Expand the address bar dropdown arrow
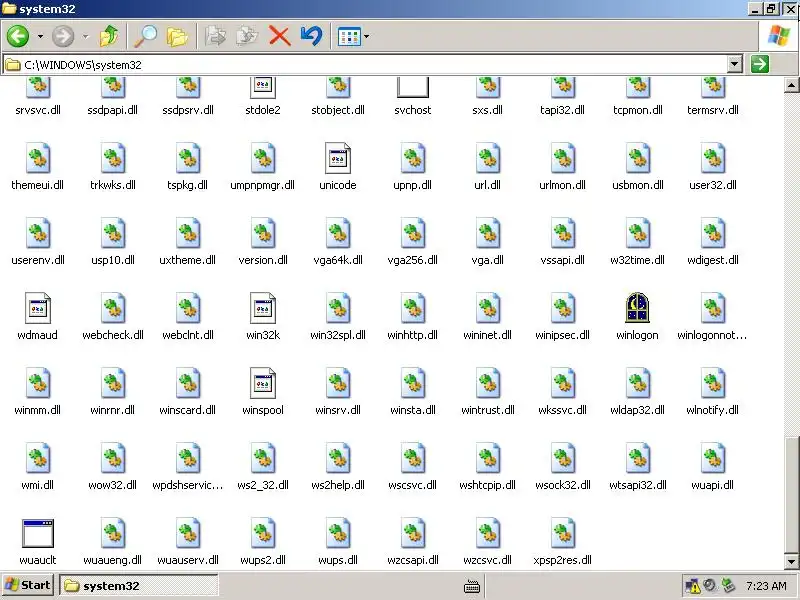The width and height of the screenshot is (800, 600). (x=735, y=64)
